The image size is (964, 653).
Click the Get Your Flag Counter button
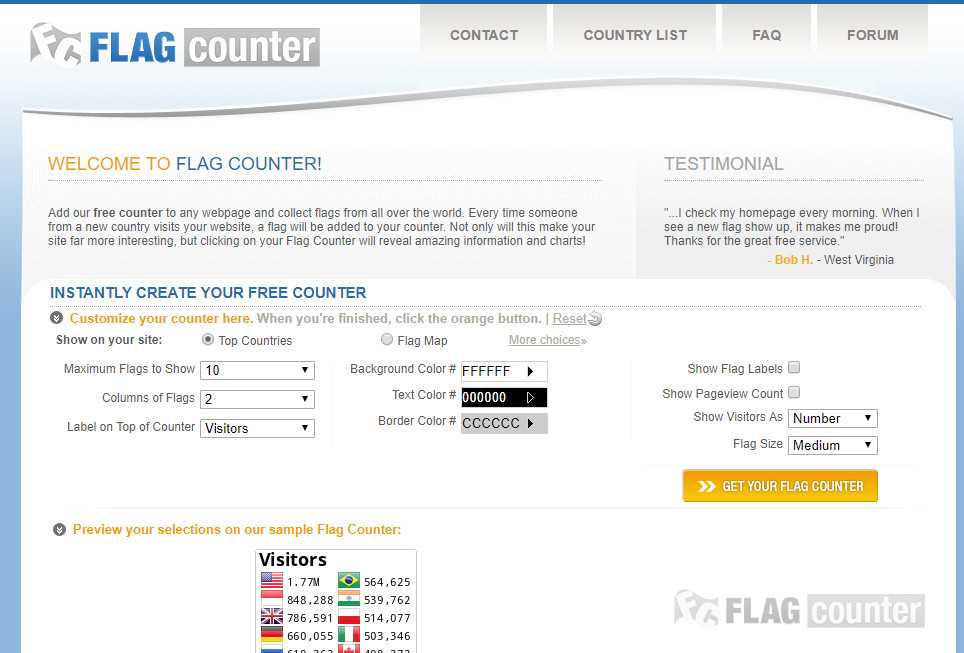[x=780, y=486]
